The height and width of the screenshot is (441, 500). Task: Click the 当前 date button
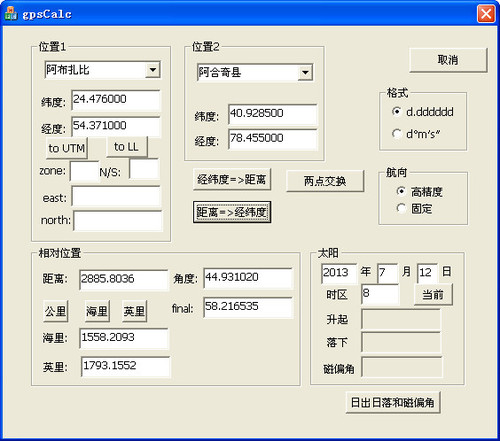click(433, 294)
